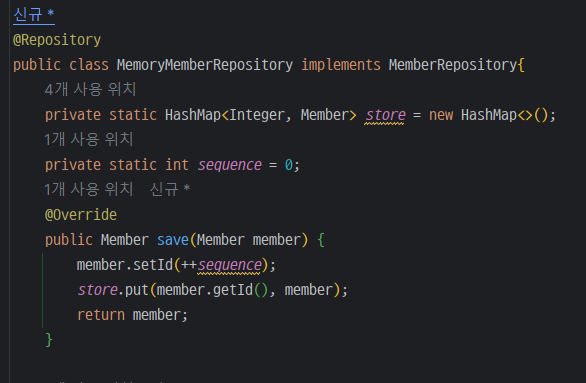The image size is (586, 383).
Task: Click the 신규 * hint beside 1개 사용 위치
Action: [170, 189]
